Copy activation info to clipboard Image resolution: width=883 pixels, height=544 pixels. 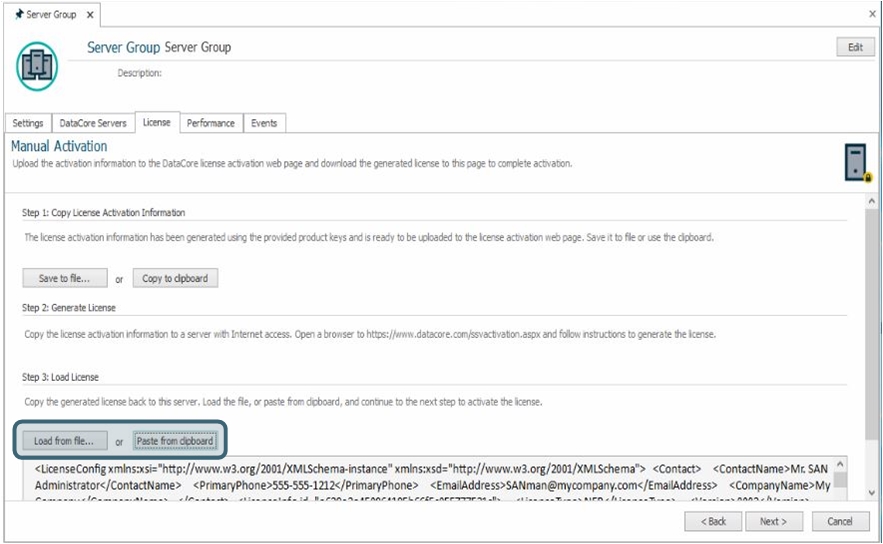tap(175, 278)
